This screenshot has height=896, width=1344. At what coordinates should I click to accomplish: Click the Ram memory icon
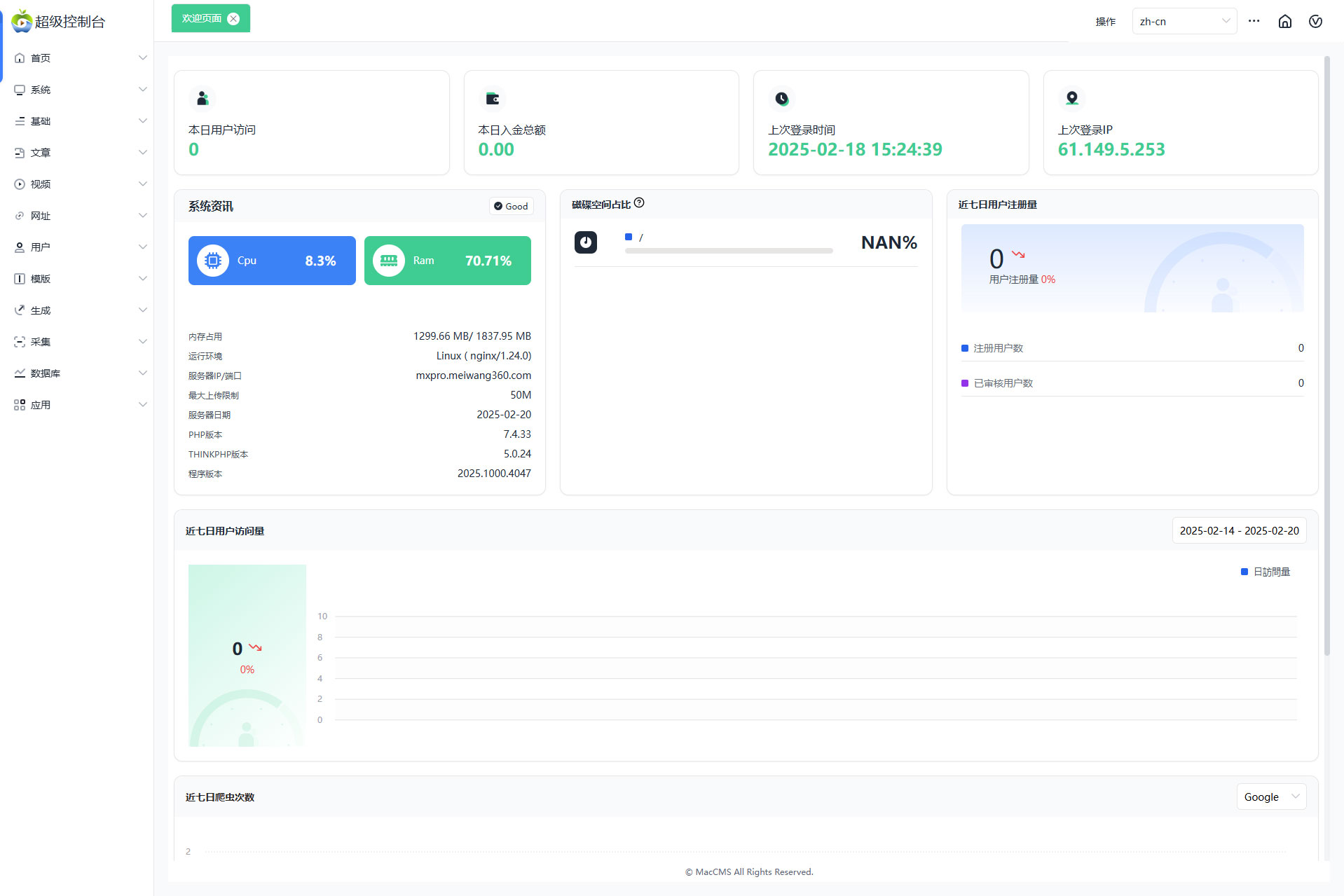(389, 261)
